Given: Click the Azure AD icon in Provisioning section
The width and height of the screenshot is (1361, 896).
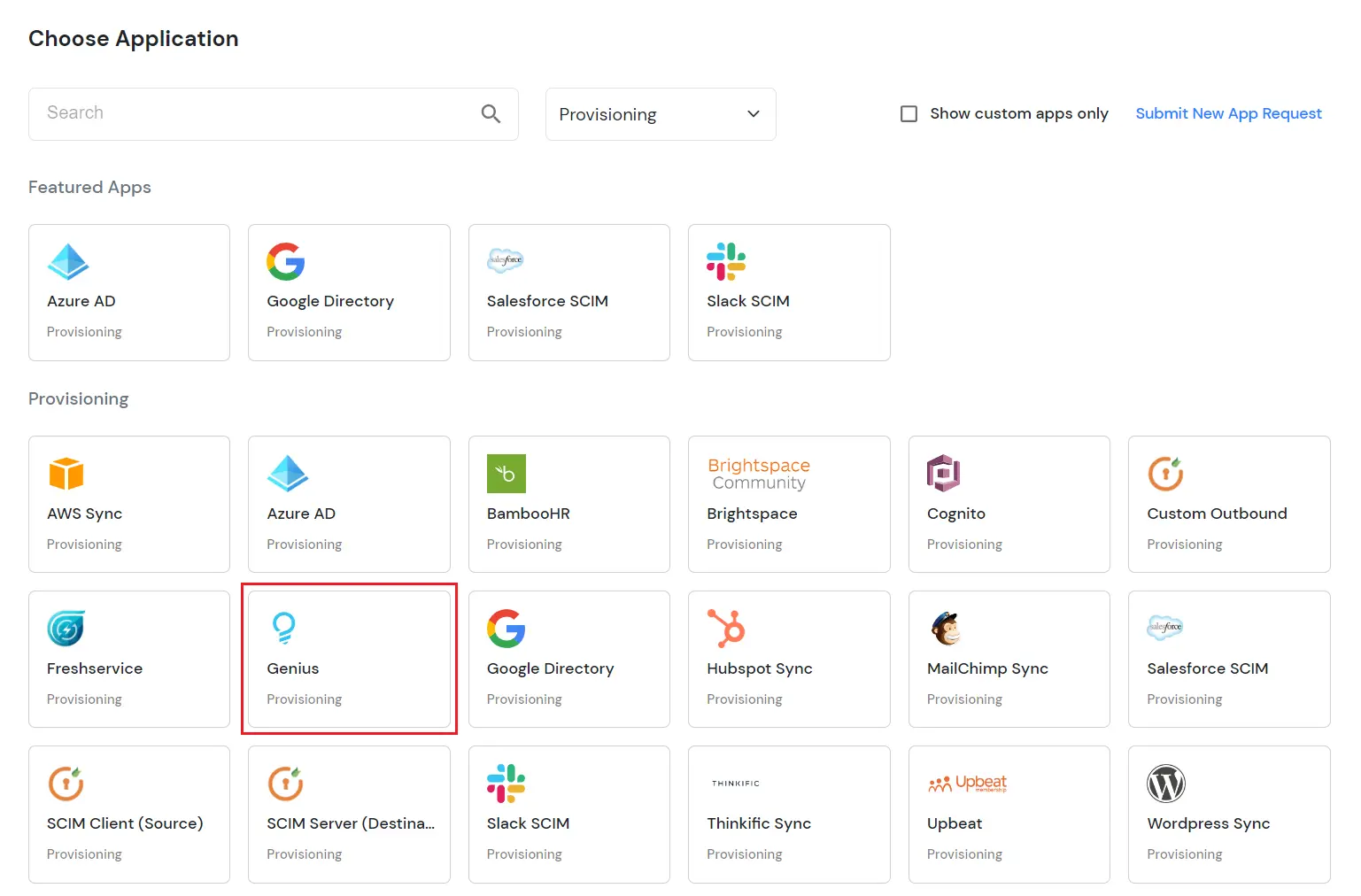Looking at the screenshot, I should [x=288, y=474].
